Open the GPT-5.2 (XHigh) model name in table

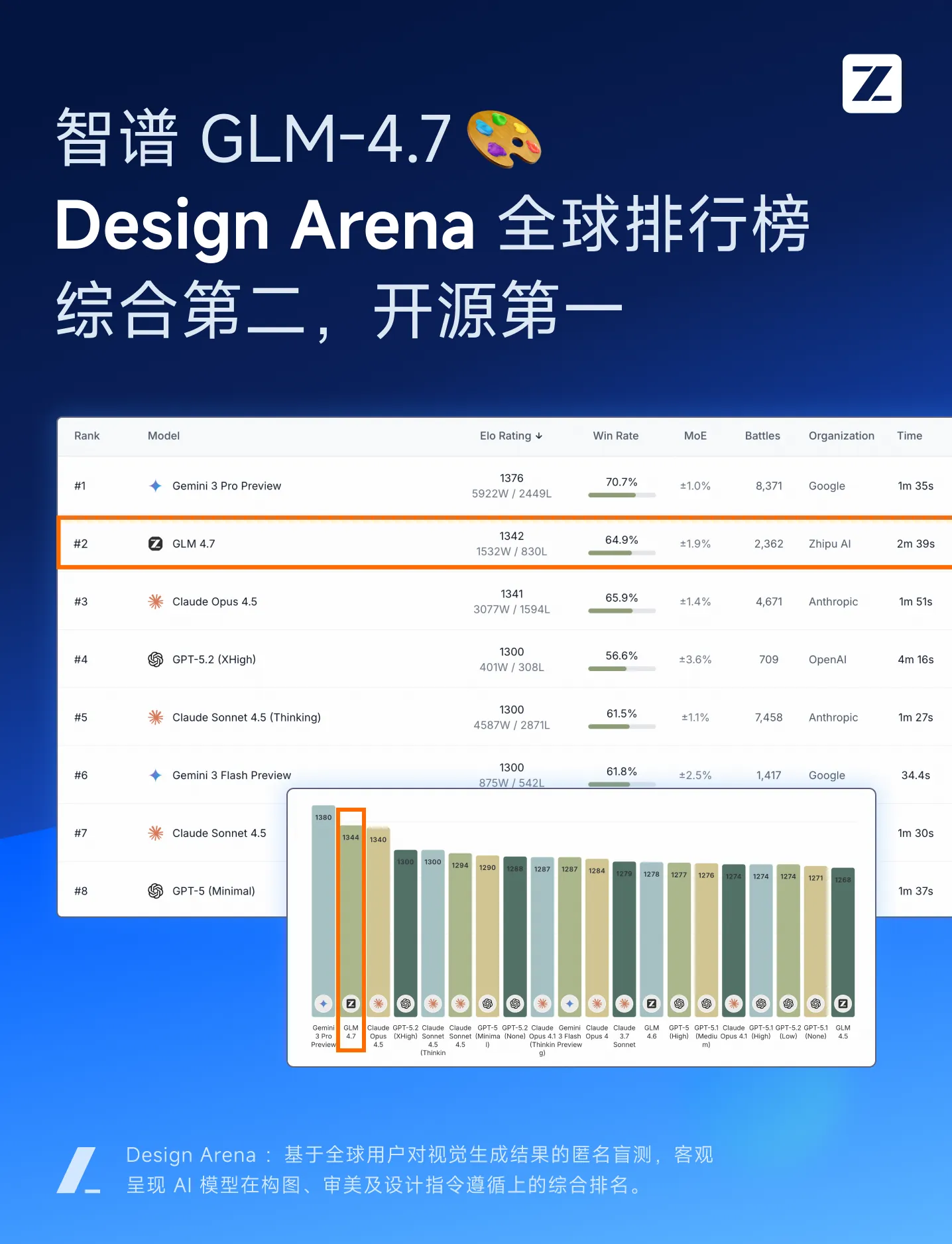214,659
